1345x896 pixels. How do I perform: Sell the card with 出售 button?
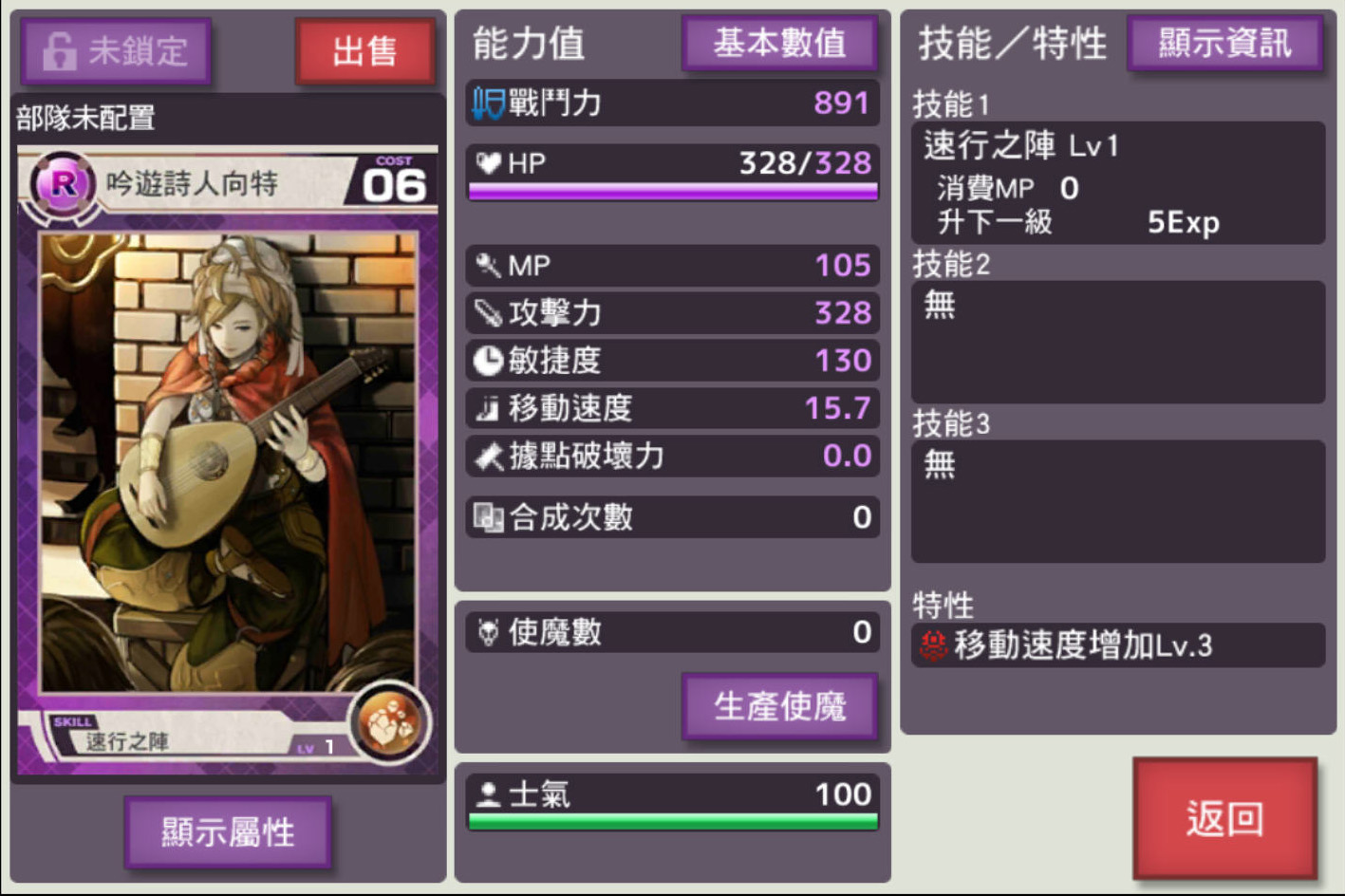point(364,50)
